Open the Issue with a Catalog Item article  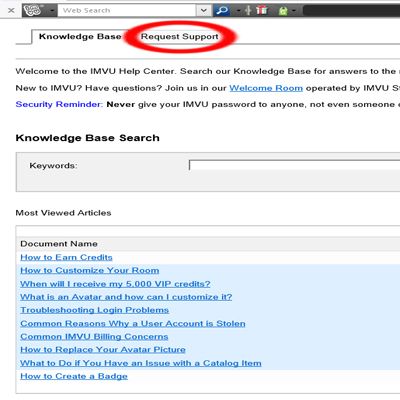tap(141, 363)
